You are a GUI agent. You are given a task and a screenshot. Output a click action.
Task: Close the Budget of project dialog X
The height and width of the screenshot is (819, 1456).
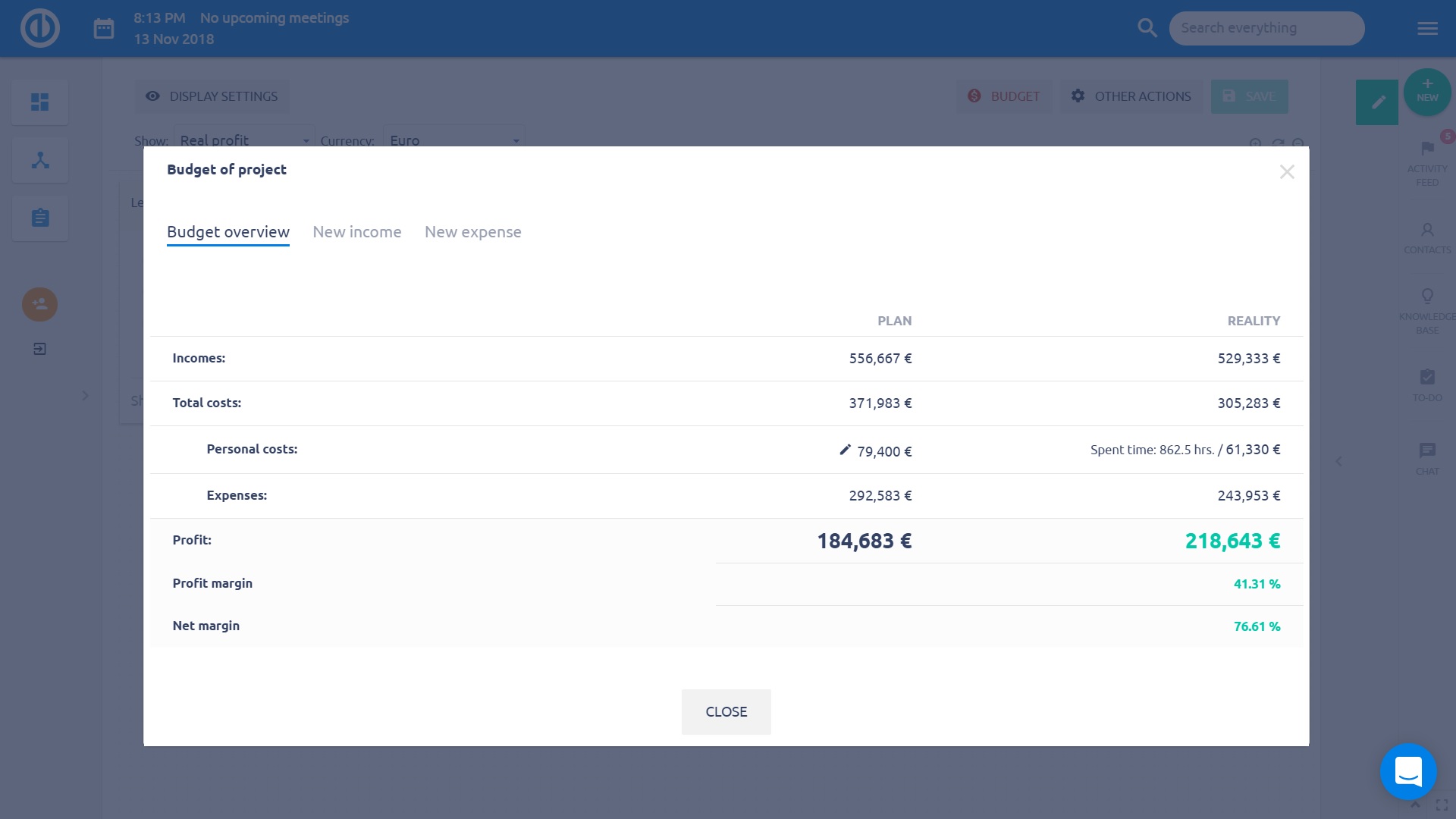click(1287, 172)
